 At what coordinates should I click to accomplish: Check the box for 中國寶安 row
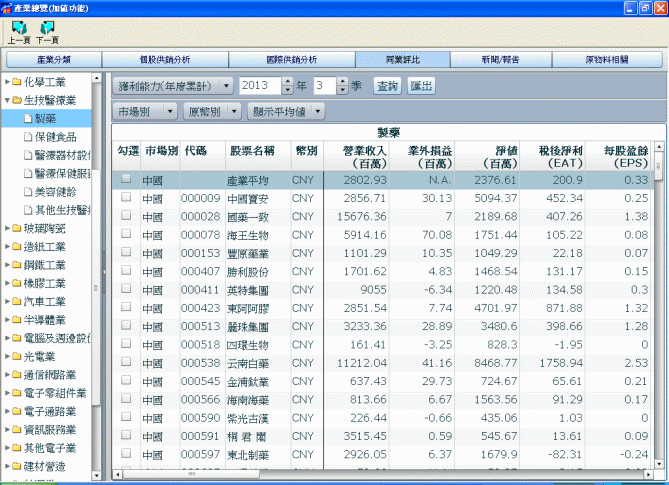click(x=126, y=198)
